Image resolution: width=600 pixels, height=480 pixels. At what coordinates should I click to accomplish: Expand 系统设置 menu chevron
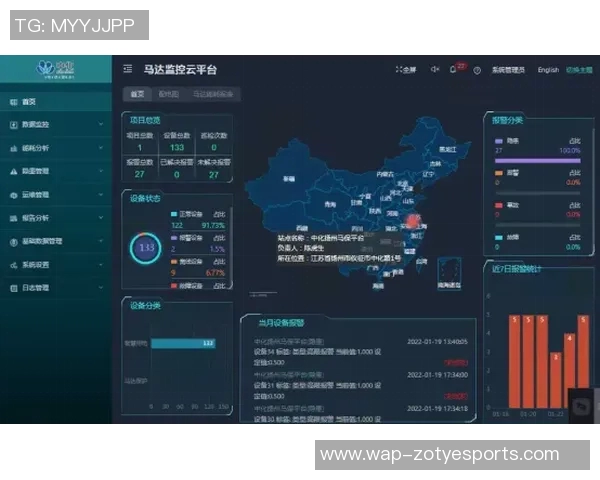coord(101,264)
